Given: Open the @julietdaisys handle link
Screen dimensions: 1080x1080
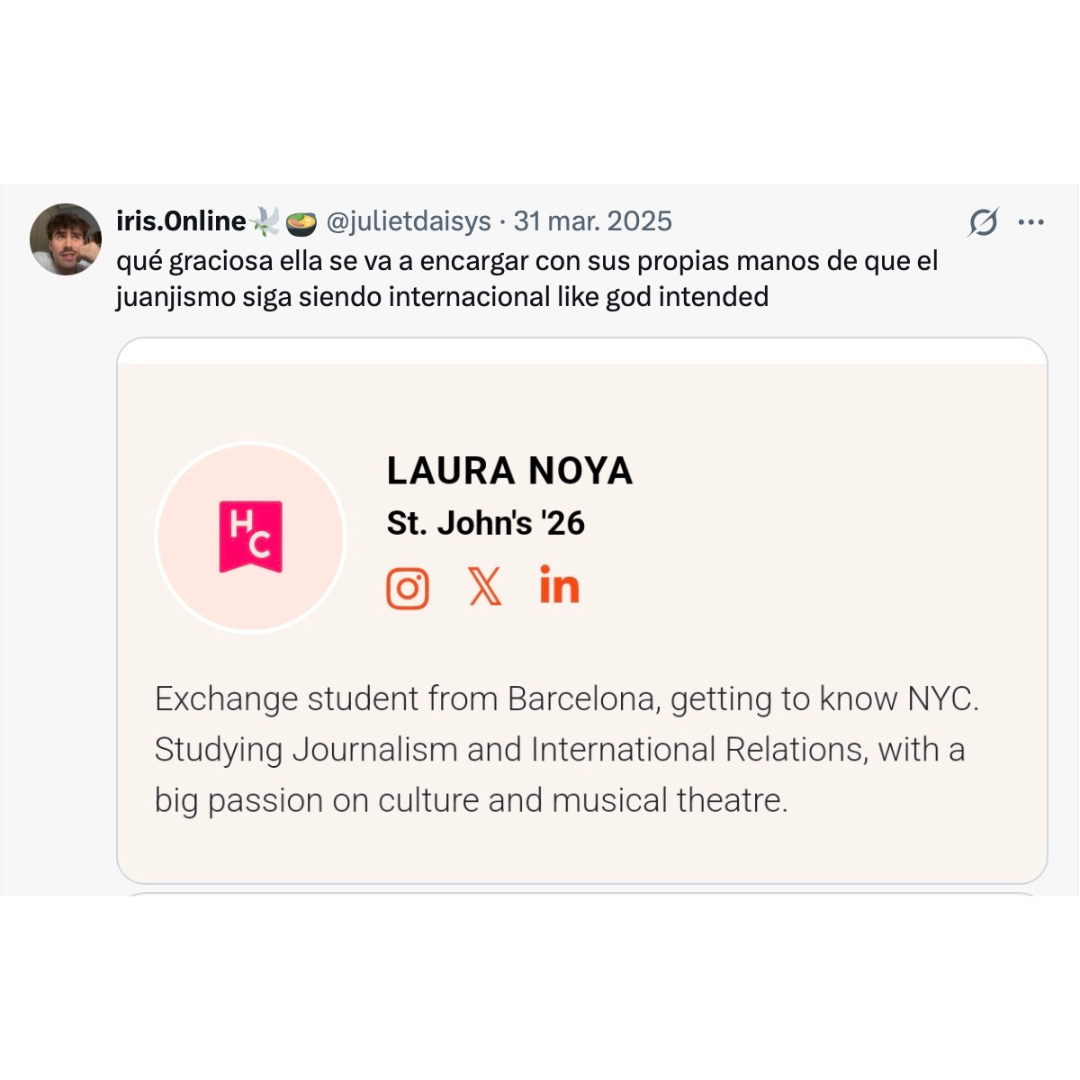Looking at the screenshot, I should 408,221.
